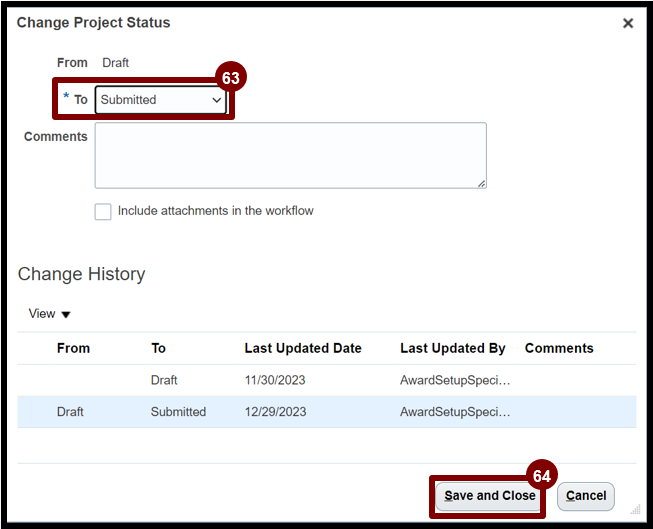The width and height of the screenshot is (653, 529).
Task: Click the step 64 marker badge
Action: click(542, 476)
